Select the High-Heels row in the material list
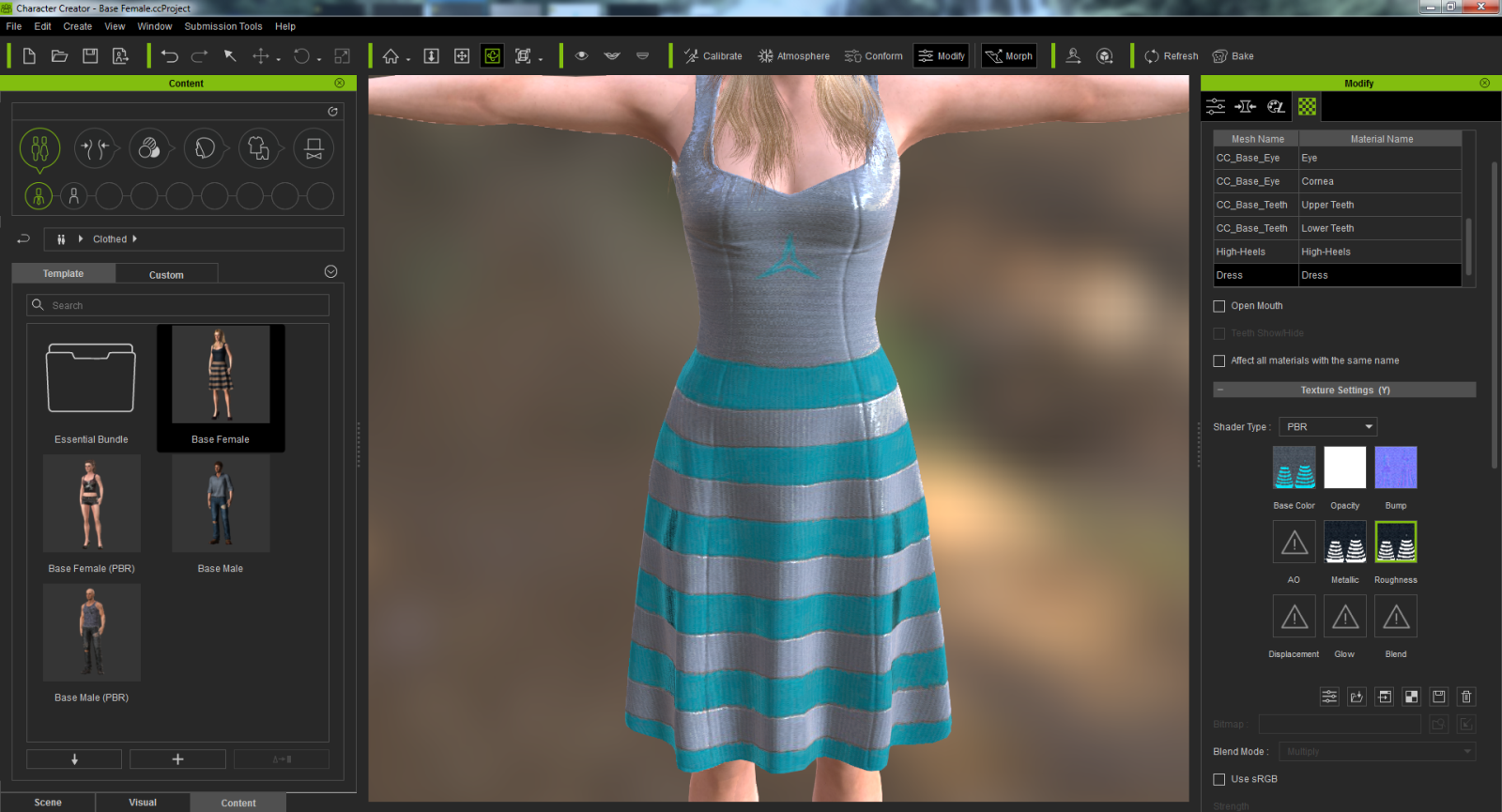This screenshot has height=812, width=1502. point(1337,252)
